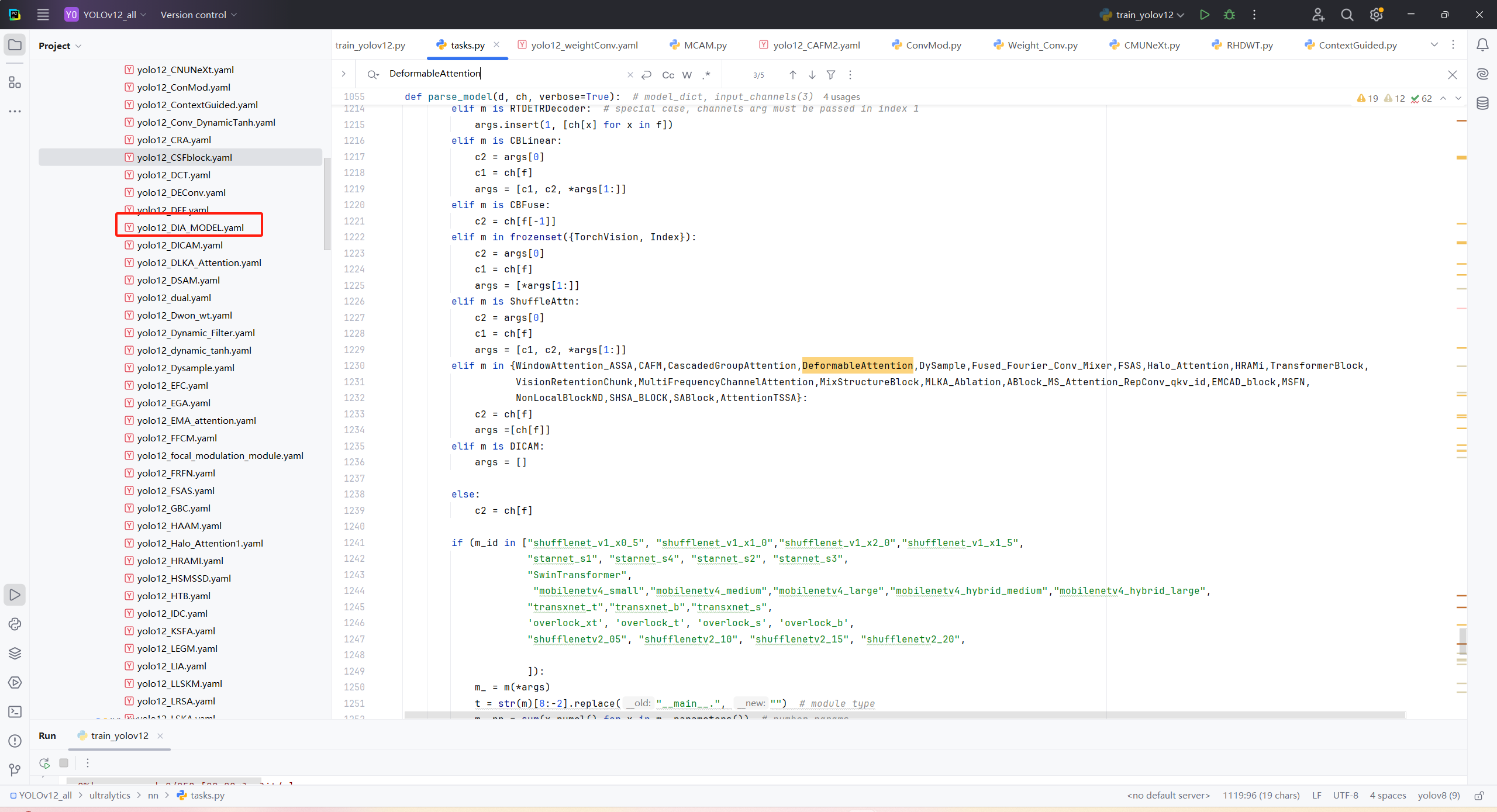Click the Run train_yolov12 play button
The width and height of the screenshot is (1497, 812).
click(x=1204, y=15)
